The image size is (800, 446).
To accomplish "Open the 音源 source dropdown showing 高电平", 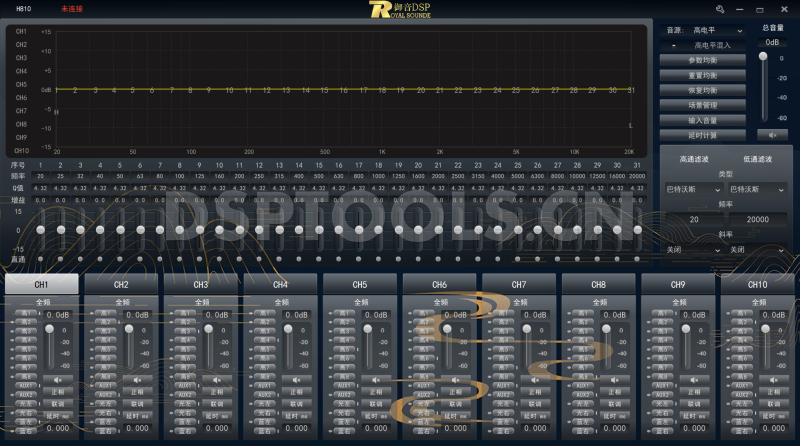I will [717, 31].
